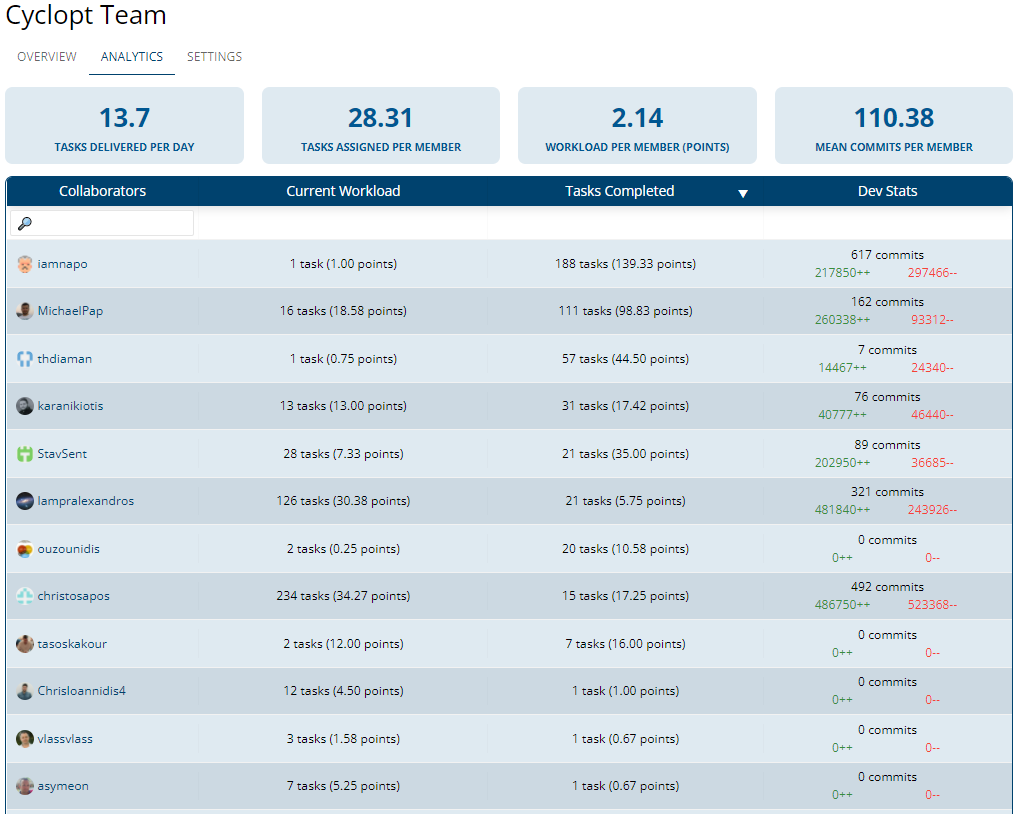
Task: Select '126 tasks (30.38 points)' cell
Action: [343, 501]
